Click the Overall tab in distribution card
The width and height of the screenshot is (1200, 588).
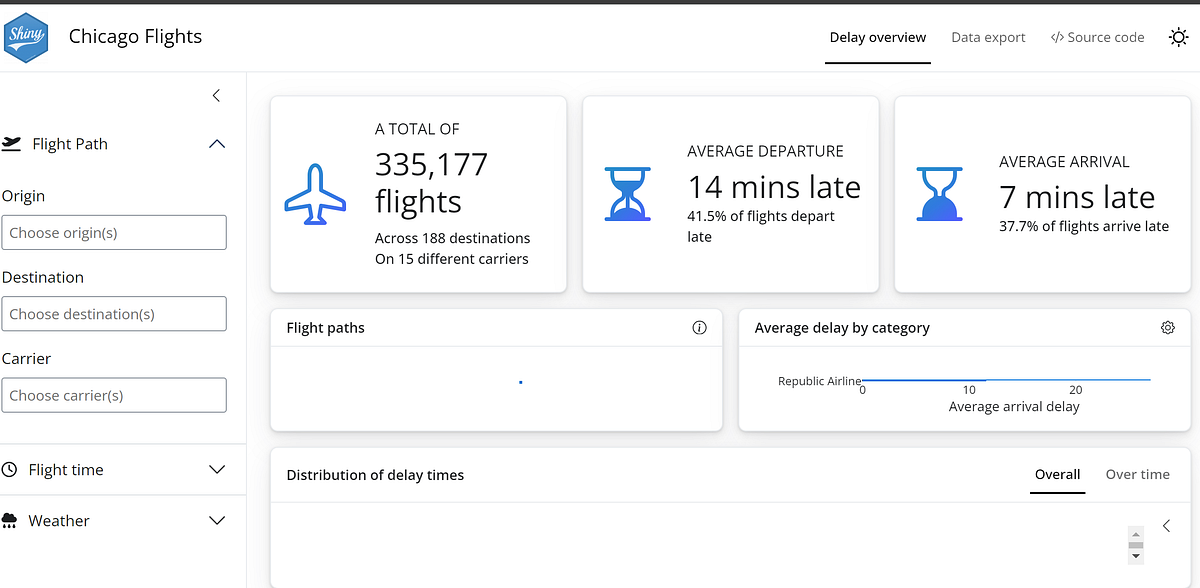click(x=1057, y=474)
